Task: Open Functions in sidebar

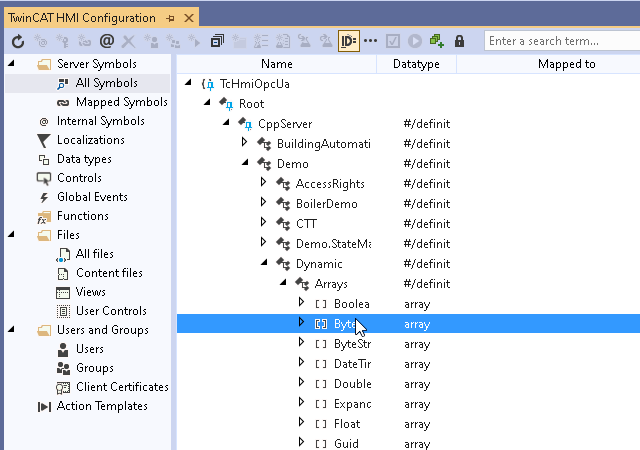Action: (x=82, y=216)
